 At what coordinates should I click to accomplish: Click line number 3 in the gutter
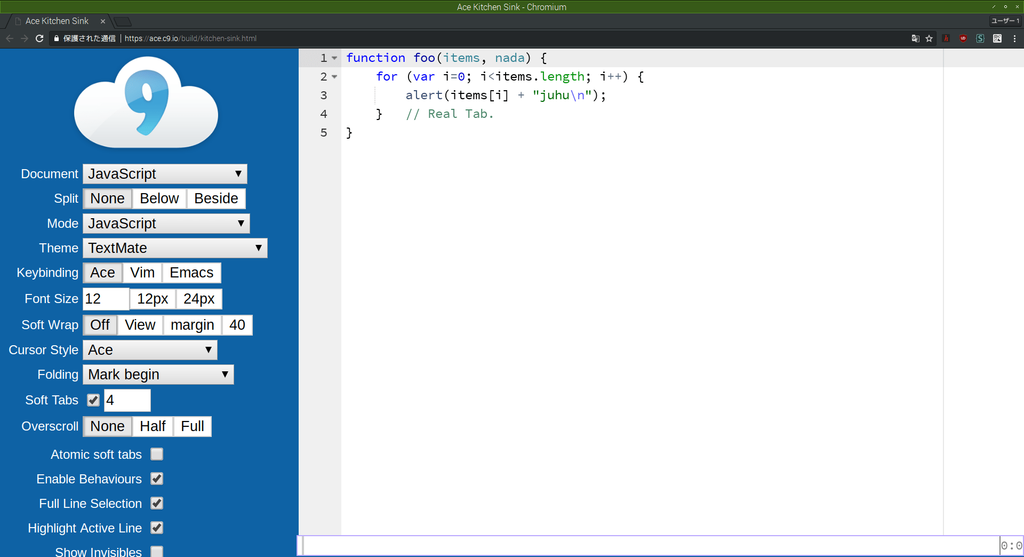(x=324, y=95)
